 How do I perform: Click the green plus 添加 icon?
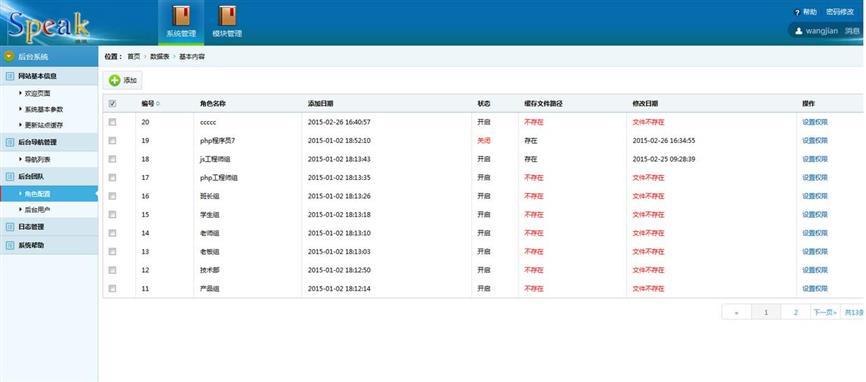click(114, 81)
